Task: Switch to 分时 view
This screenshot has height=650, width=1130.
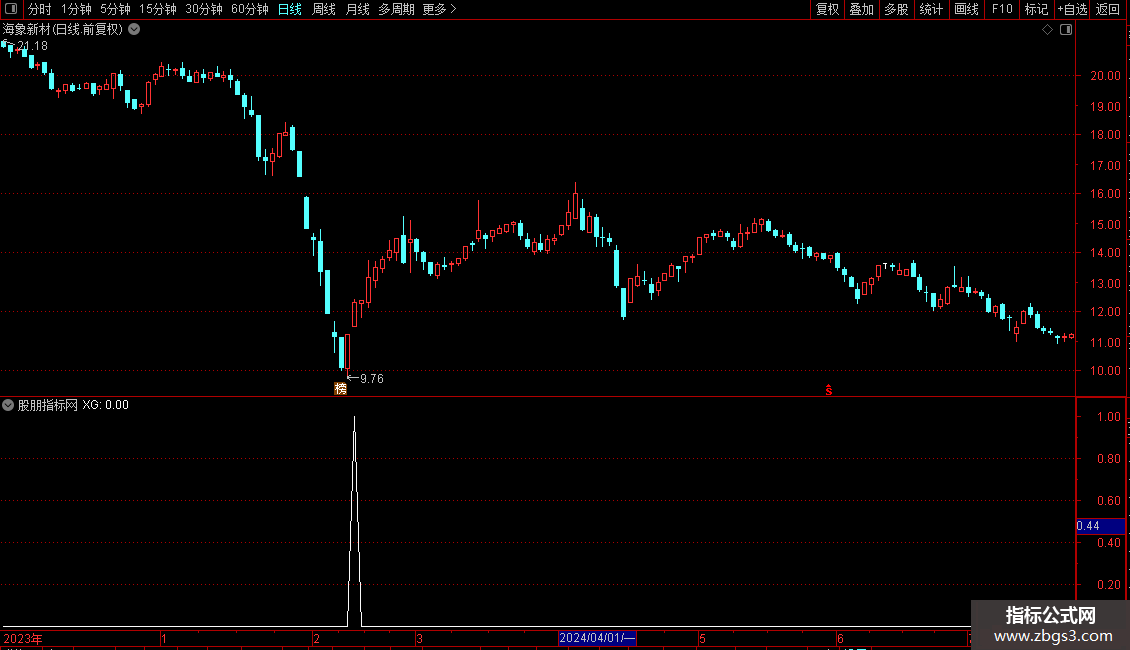Action: click(x=40, y=9)
